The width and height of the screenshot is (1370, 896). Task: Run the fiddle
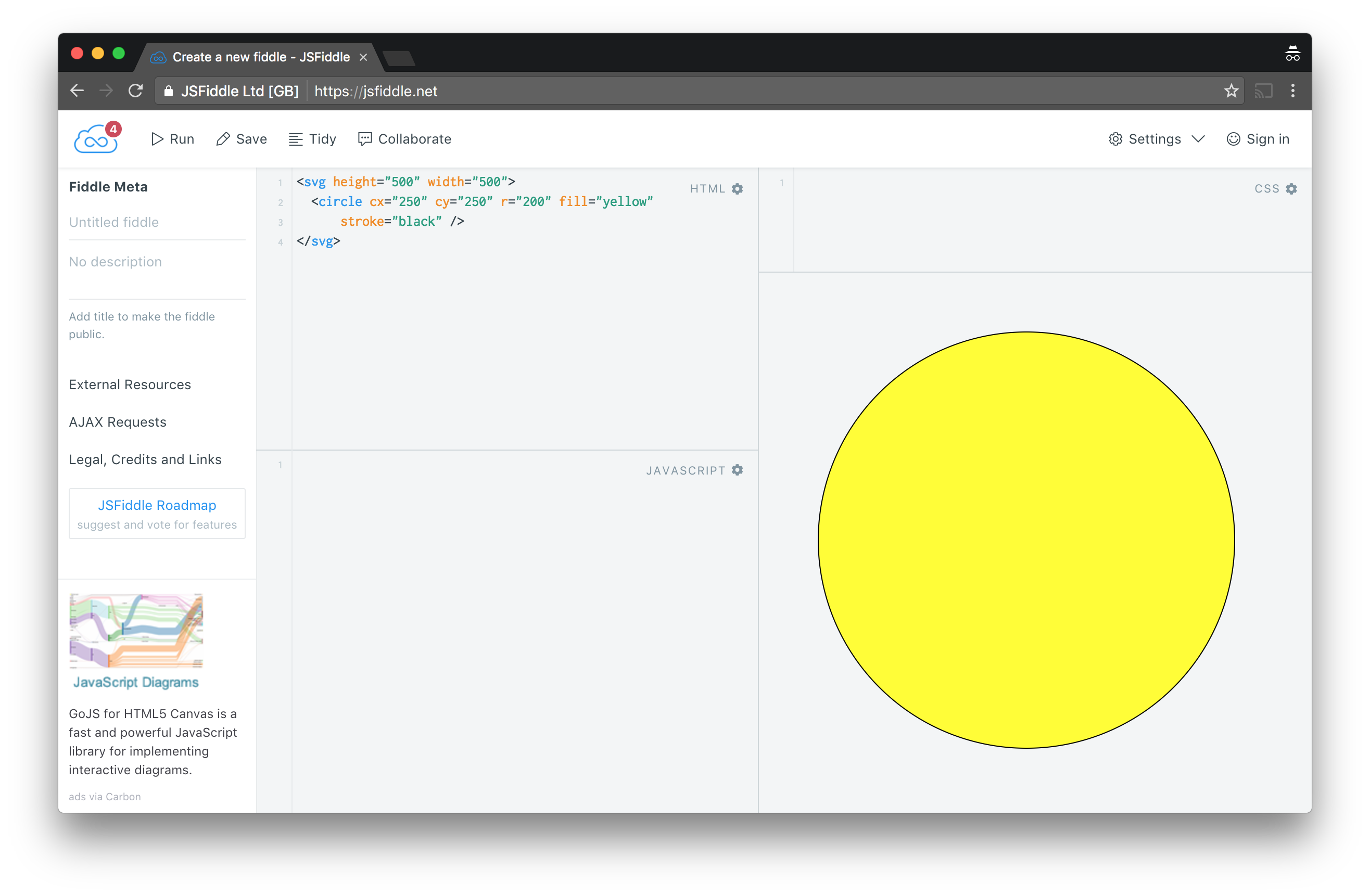pos(173,139)
